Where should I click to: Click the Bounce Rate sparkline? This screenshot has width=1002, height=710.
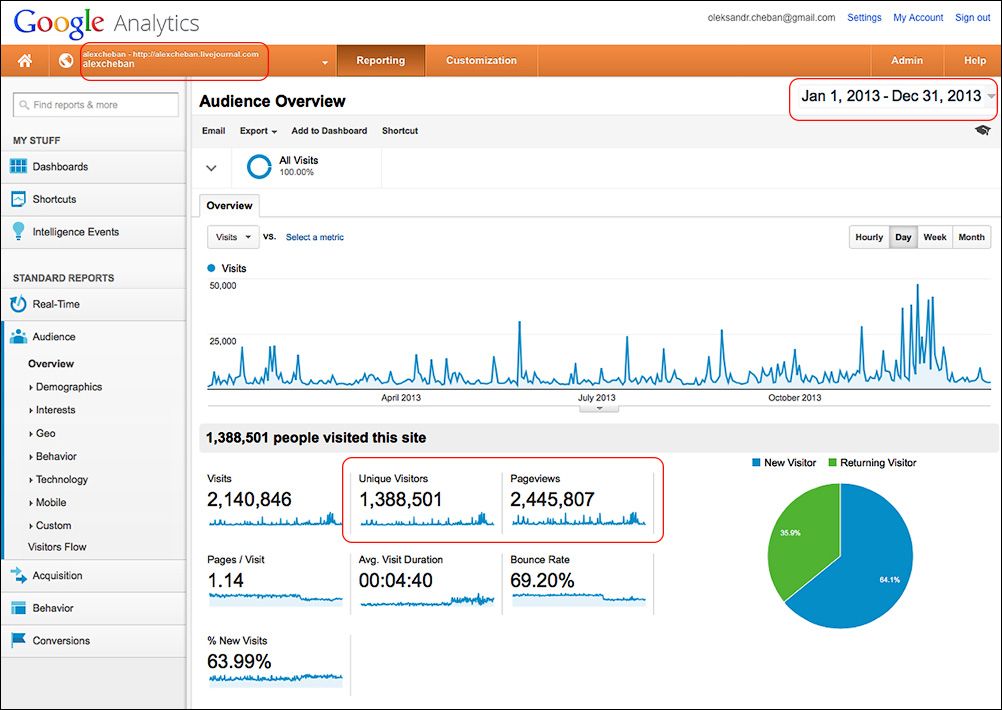tap(578, 599)
